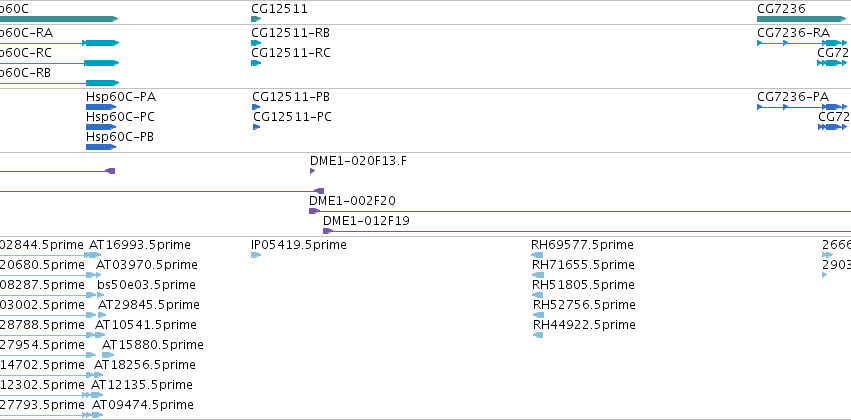Viewport: 851px width, 420px height.
Task: Open the CG12511-RB transcript label
Action: click(290, 33)
